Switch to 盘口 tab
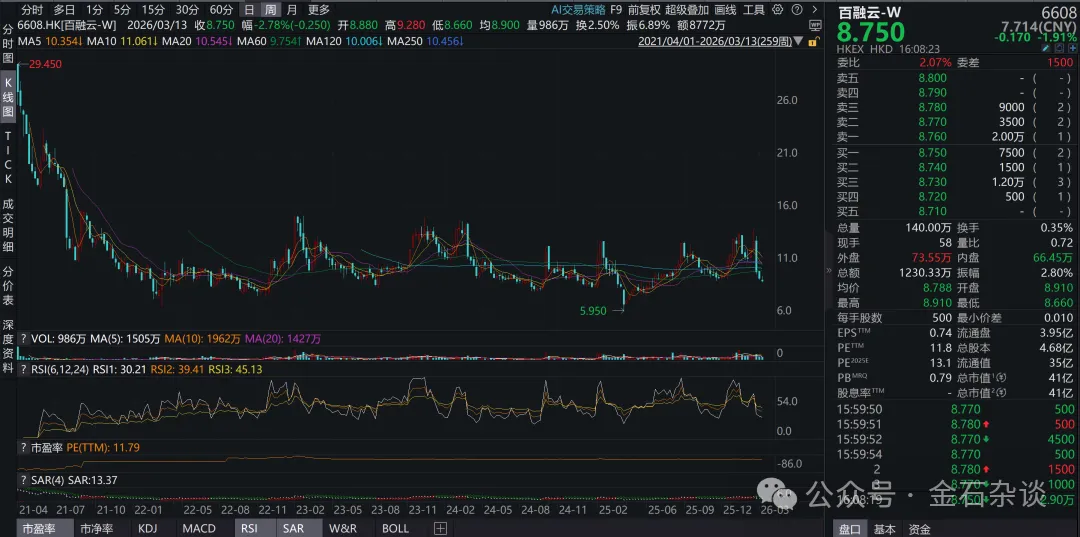Screen dimensions: 1080x537 click(848, 529)
